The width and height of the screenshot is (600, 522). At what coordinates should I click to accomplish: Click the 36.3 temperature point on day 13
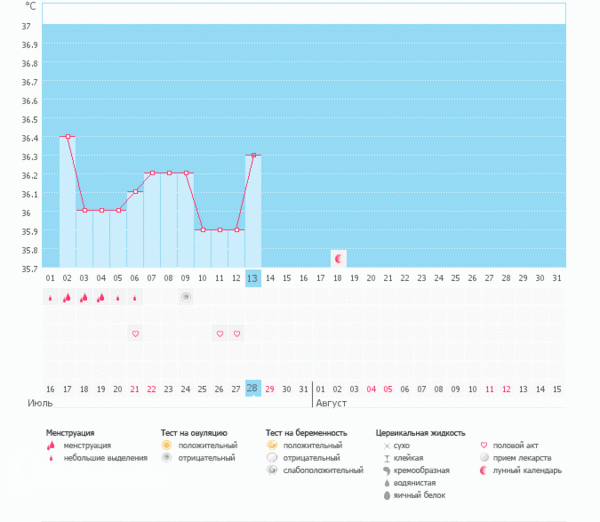coord(254,155)
